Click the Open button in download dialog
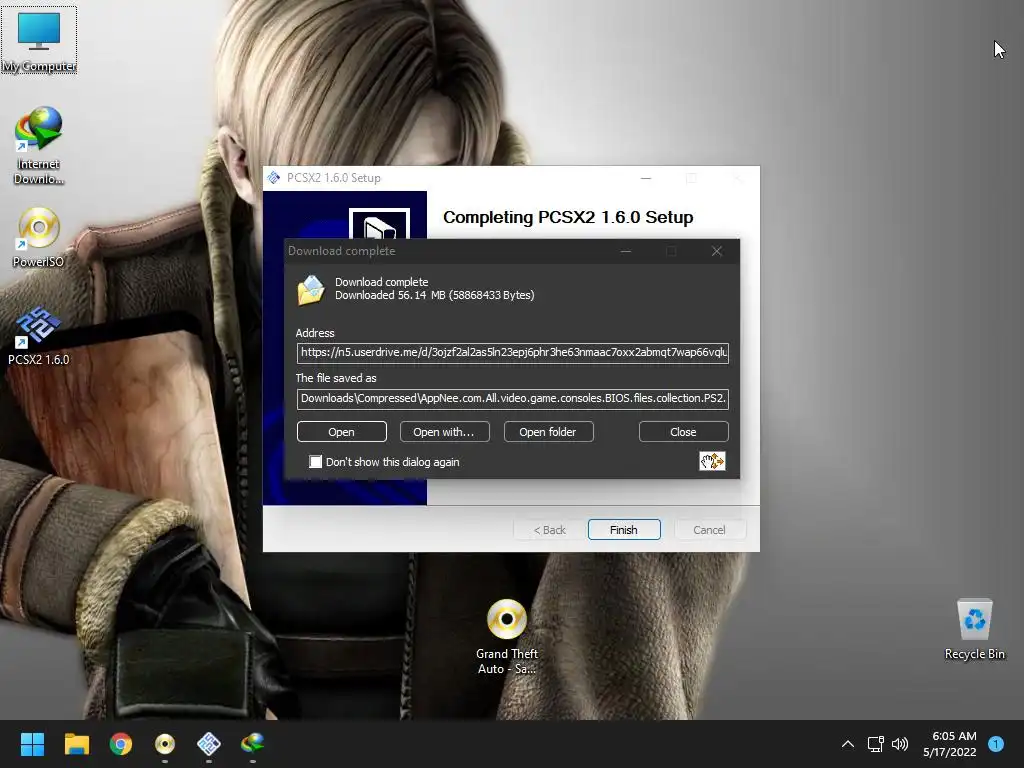 (342, 432)
